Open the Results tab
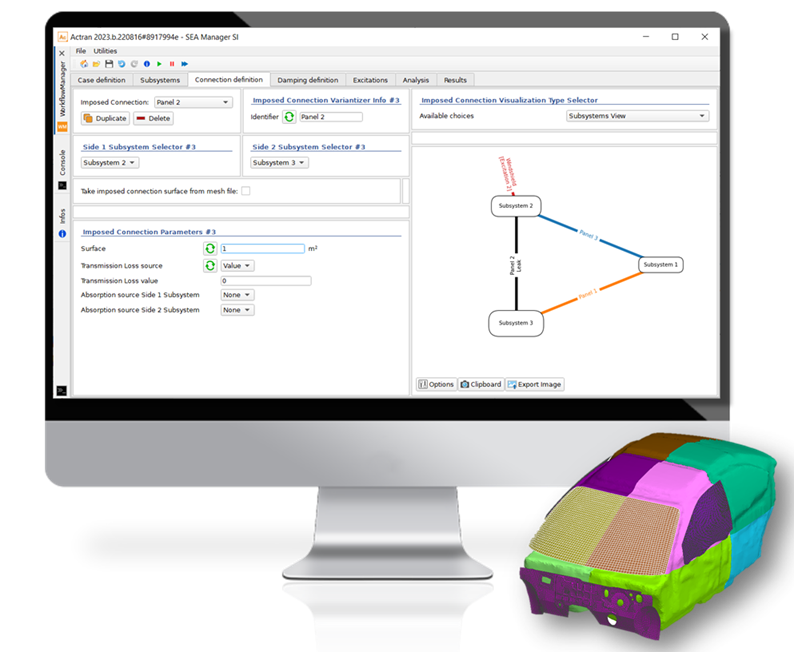The image size is (794, 652). tap(455, 80)
